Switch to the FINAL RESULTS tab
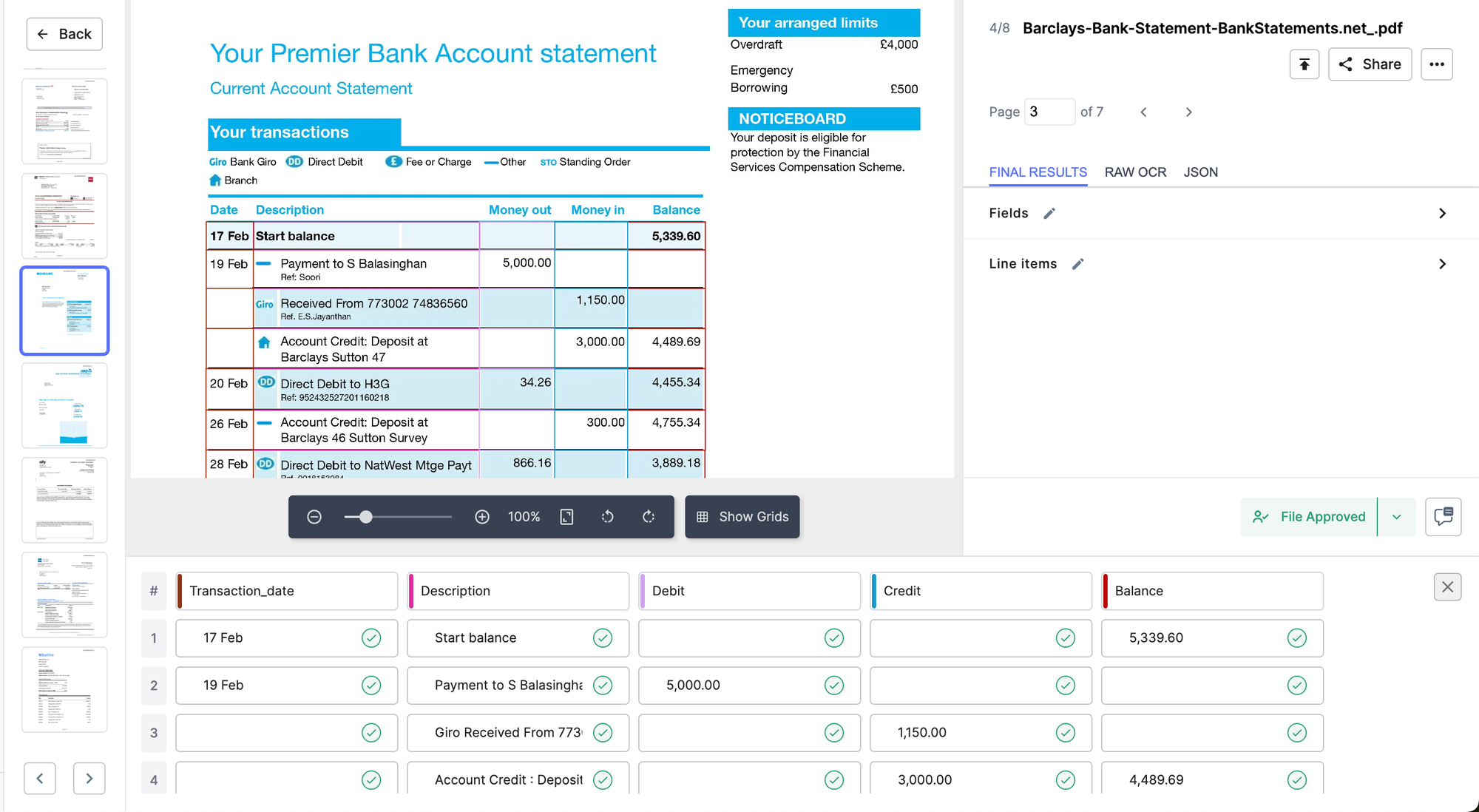Viewport: 1479px width, 812px height. pyautogui.click(x=1038, y=172)
